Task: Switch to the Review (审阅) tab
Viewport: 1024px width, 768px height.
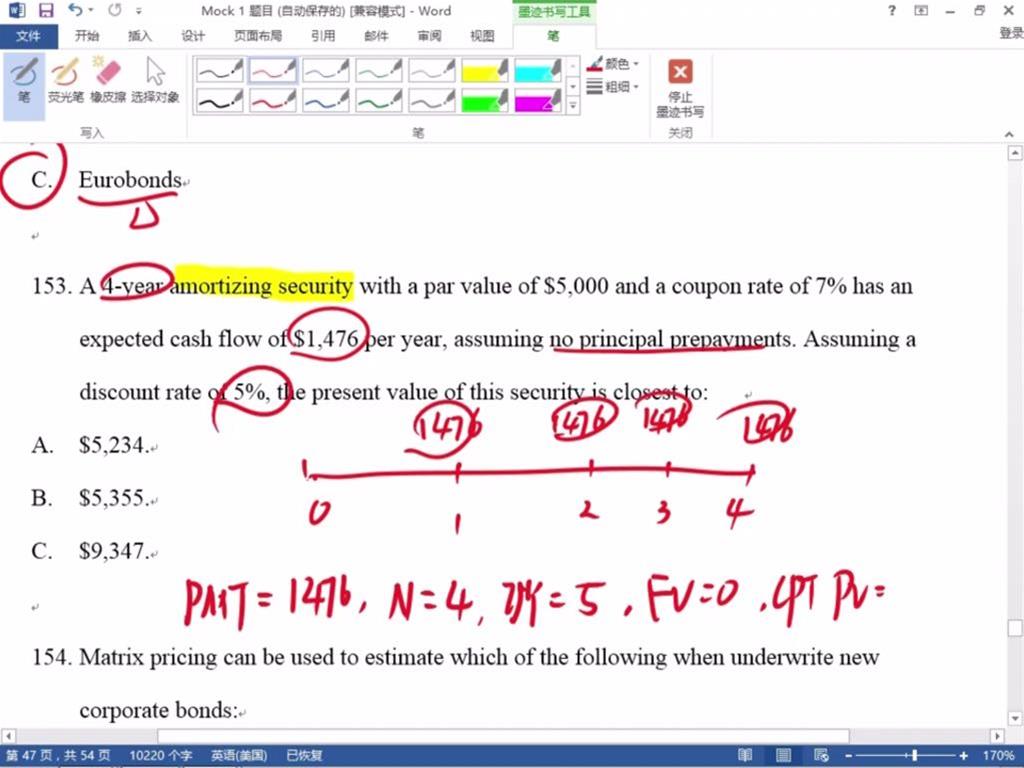Action: coord(429,36)
